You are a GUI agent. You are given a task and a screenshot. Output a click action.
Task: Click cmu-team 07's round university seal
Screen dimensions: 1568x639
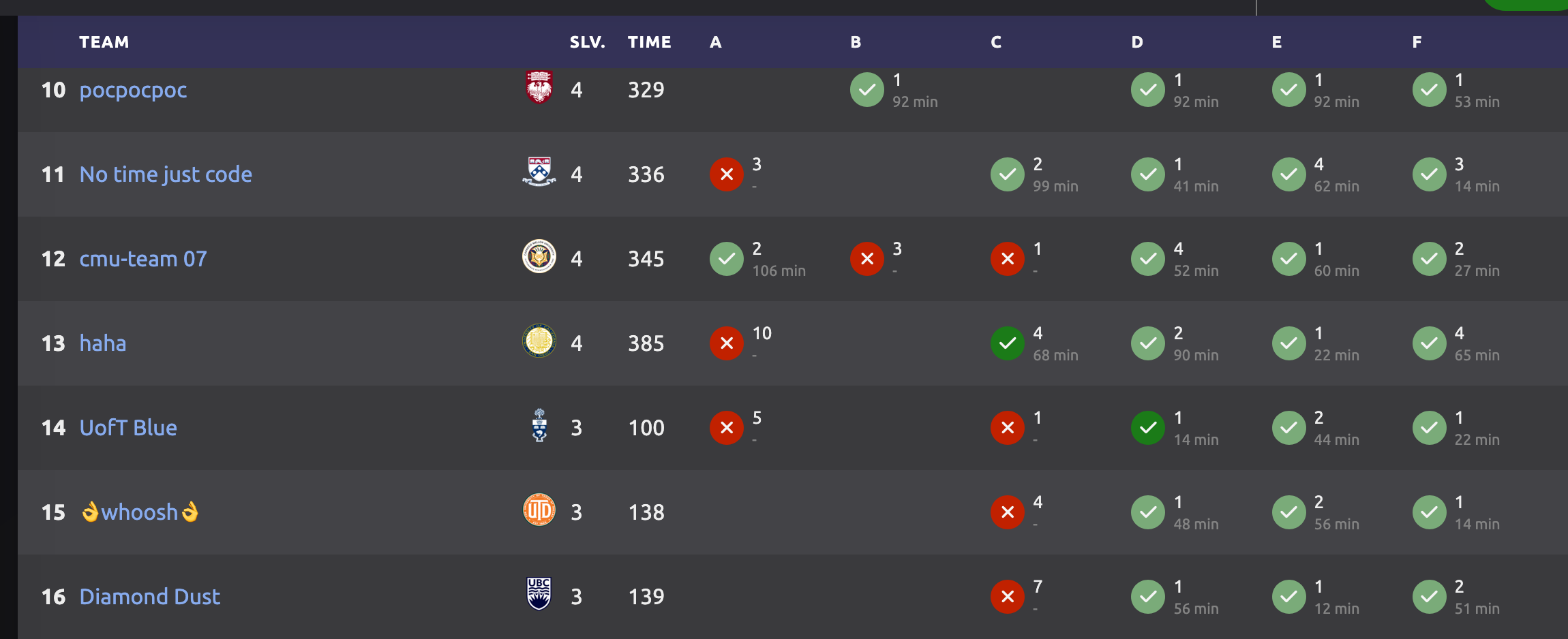click(x=539, y=257)
